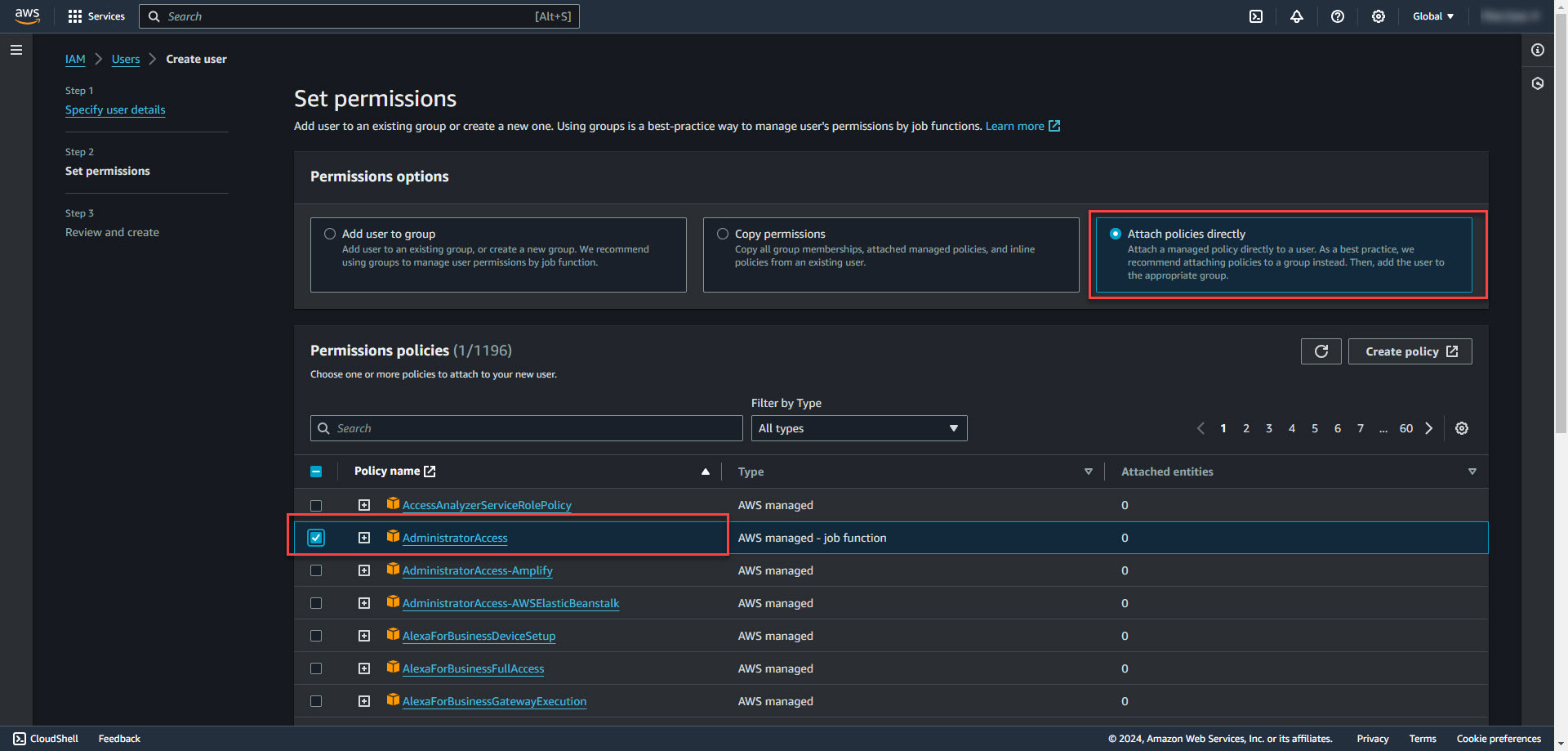Screen dimensions: 1568x751
Task: Go to policies page 5
Action: tap(1315, 428)
